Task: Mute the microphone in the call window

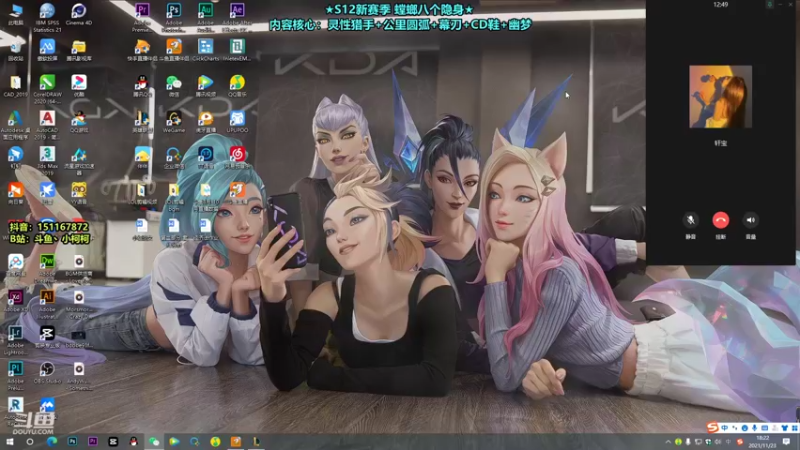Action: [690, 220]
